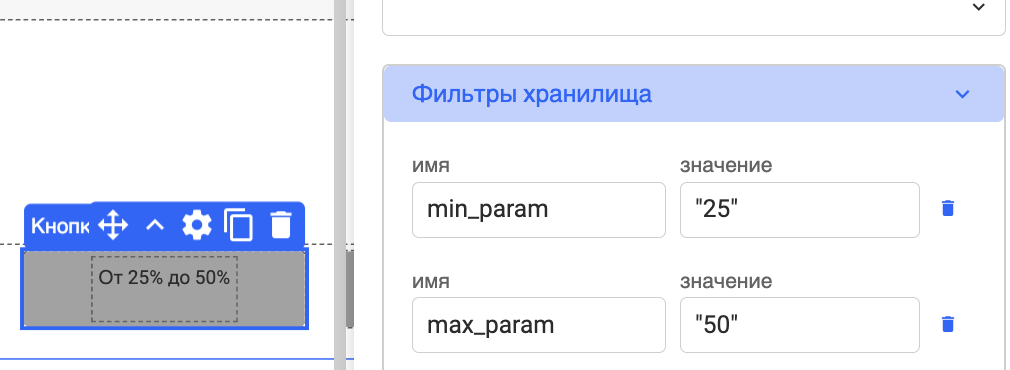This screenshot has width=1010, height=370.
Task: Collapse Фильтры хранилища using its chevron arrow
Action: pyautogui.click(x=962, y=94)
